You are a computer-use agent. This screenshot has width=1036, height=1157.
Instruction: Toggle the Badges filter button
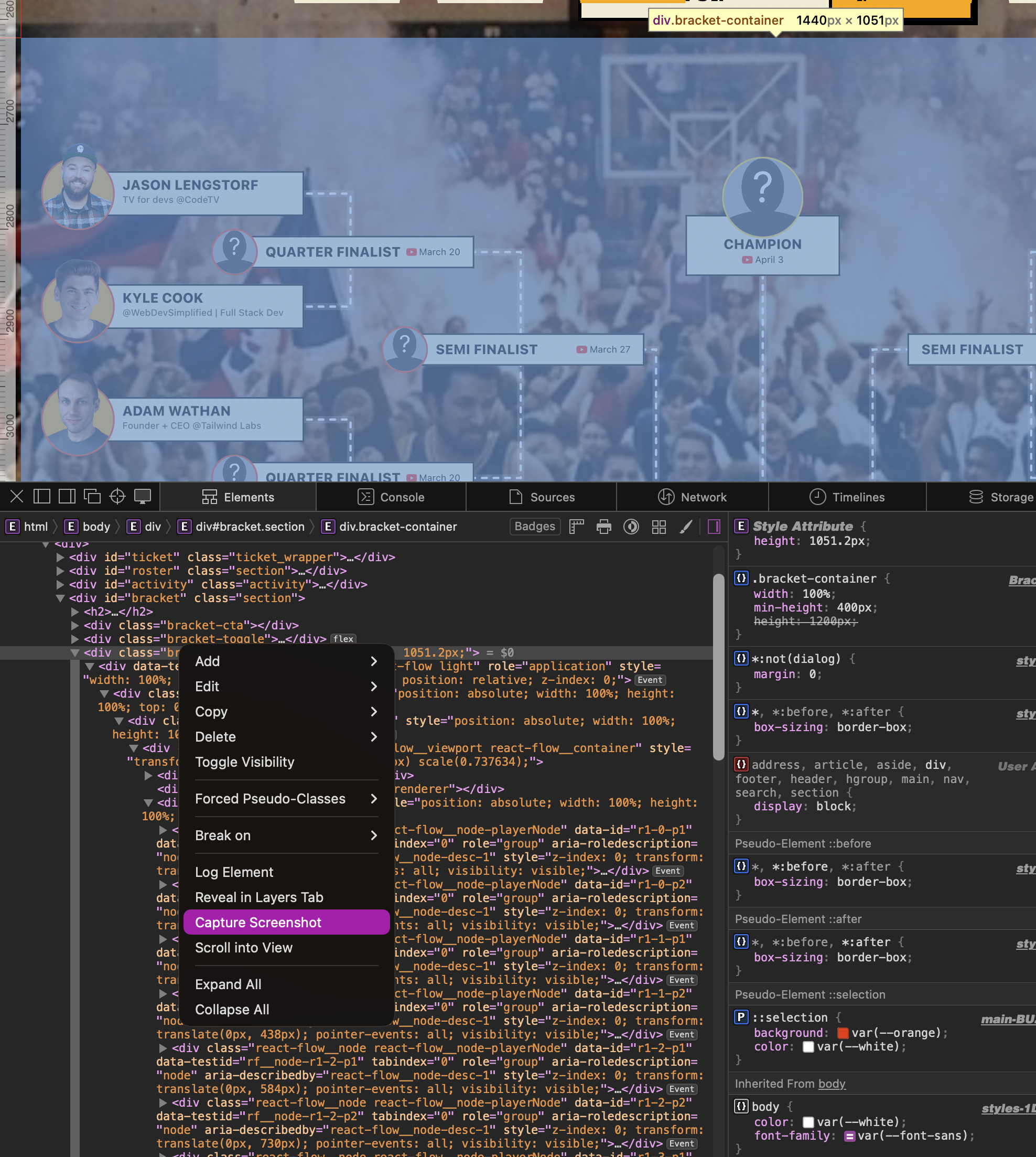(534, 526)
